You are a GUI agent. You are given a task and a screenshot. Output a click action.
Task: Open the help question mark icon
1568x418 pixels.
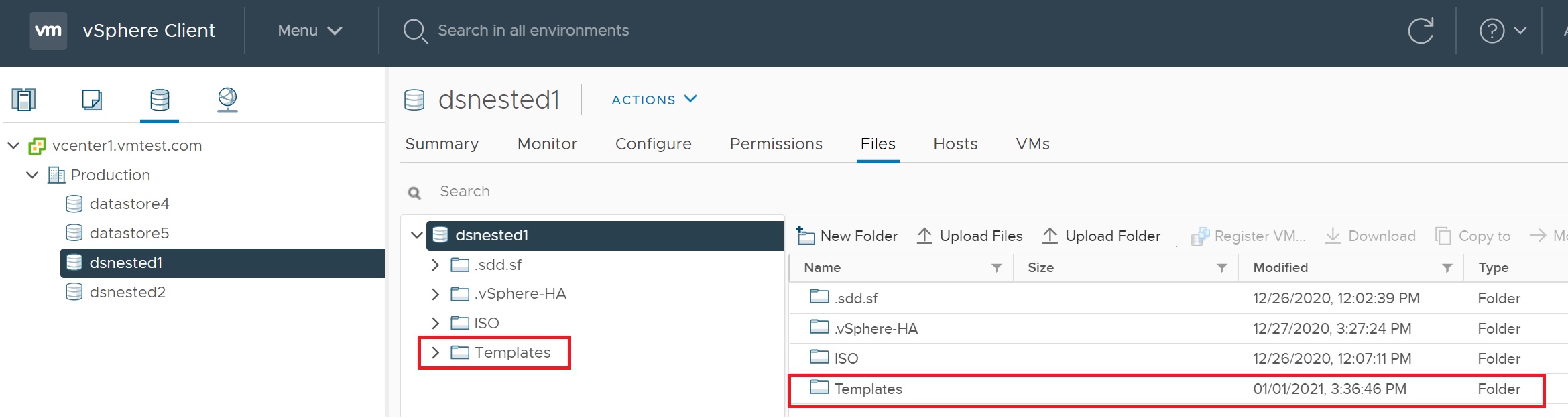1492,31
